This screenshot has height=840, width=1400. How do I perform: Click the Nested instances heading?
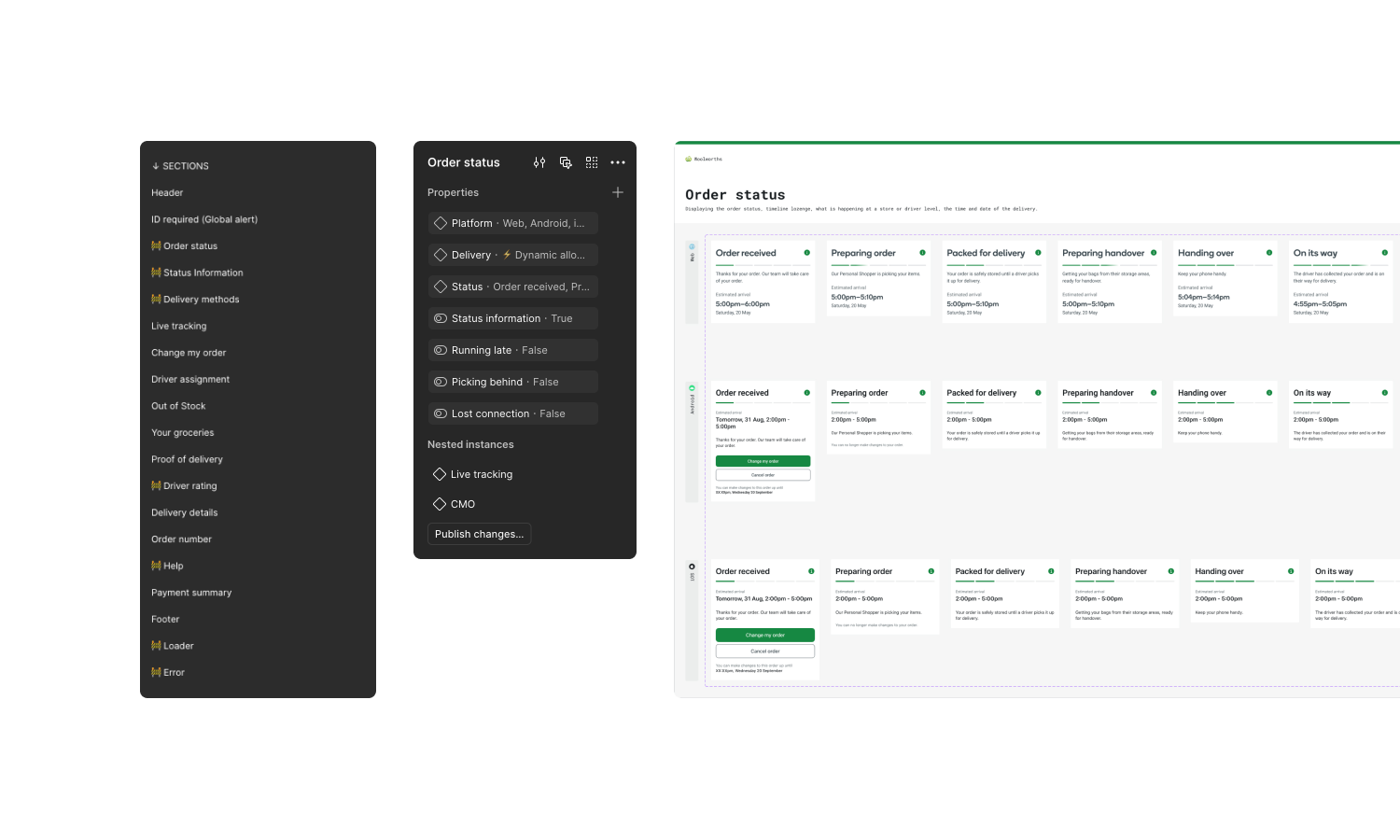click(x=470, y=444)
